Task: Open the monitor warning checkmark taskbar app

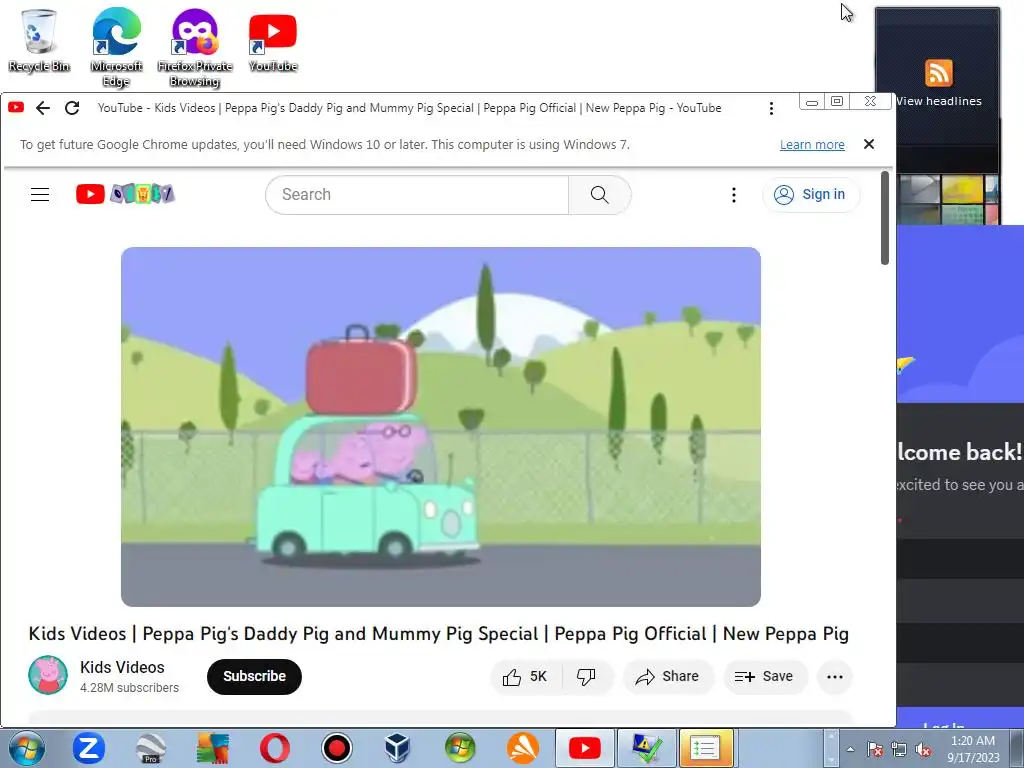Action: 647,748
